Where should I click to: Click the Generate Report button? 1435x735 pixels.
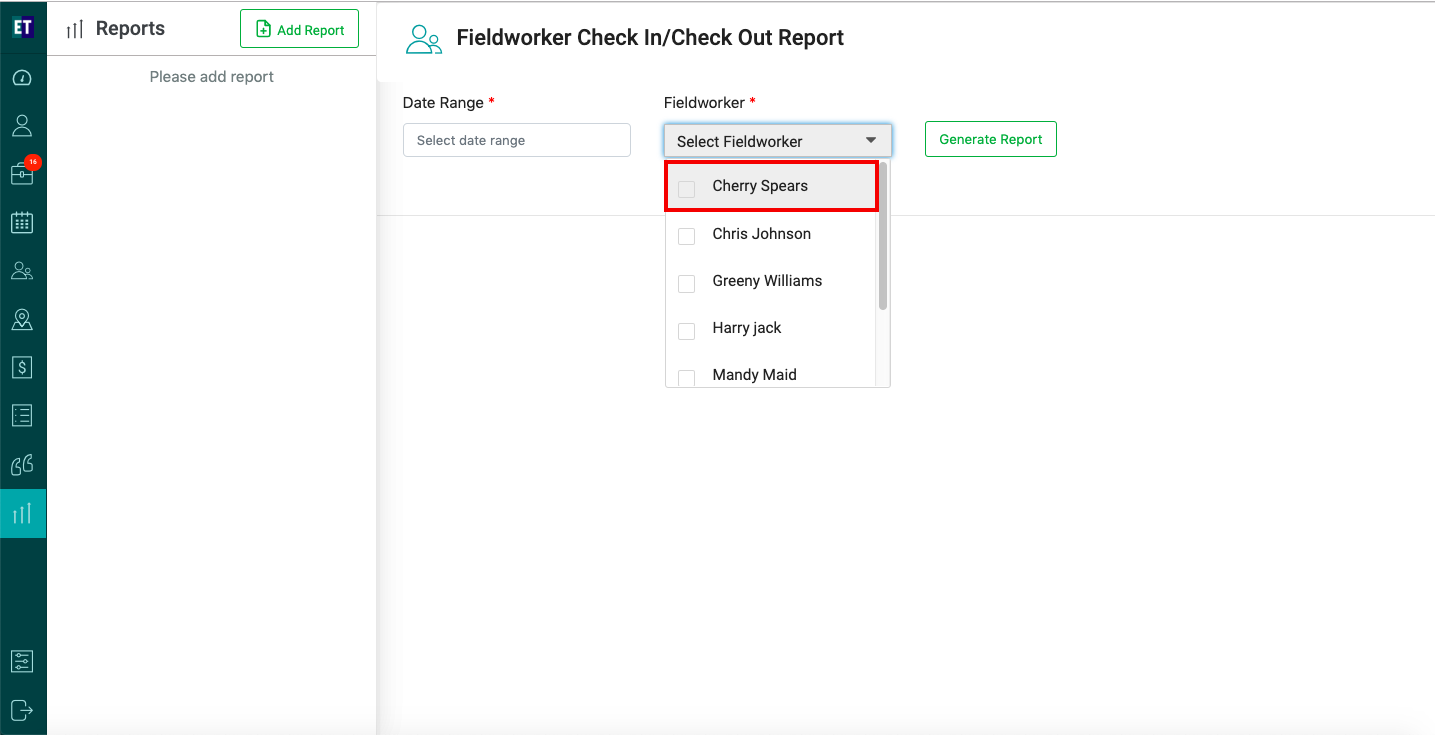click(x=991, y=139)
